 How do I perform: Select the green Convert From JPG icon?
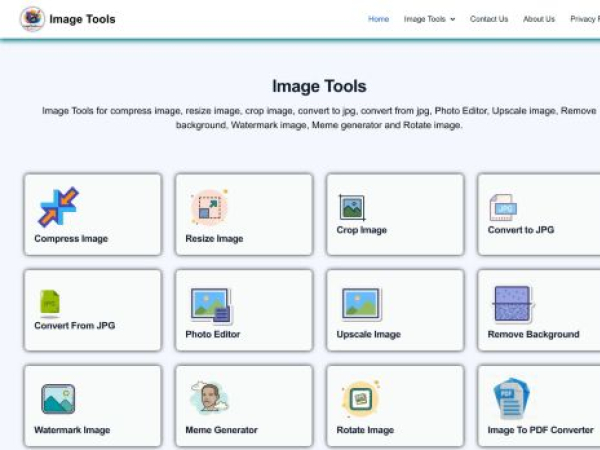(x=50, y=303)
